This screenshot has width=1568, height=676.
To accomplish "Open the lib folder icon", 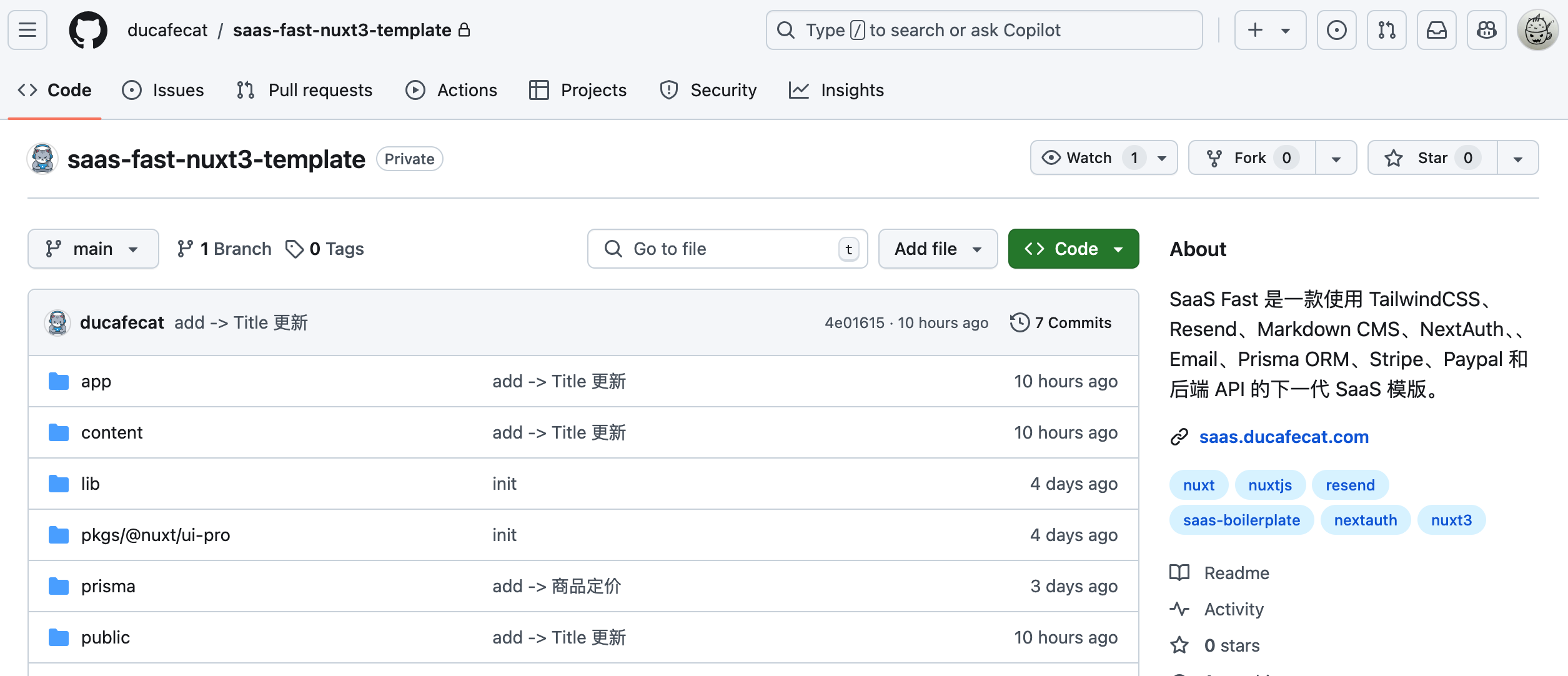I will [59, 484].
